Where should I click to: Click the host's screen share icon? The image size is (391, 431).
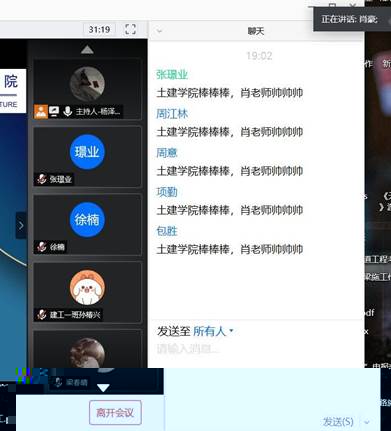click(x=54, y=111)
